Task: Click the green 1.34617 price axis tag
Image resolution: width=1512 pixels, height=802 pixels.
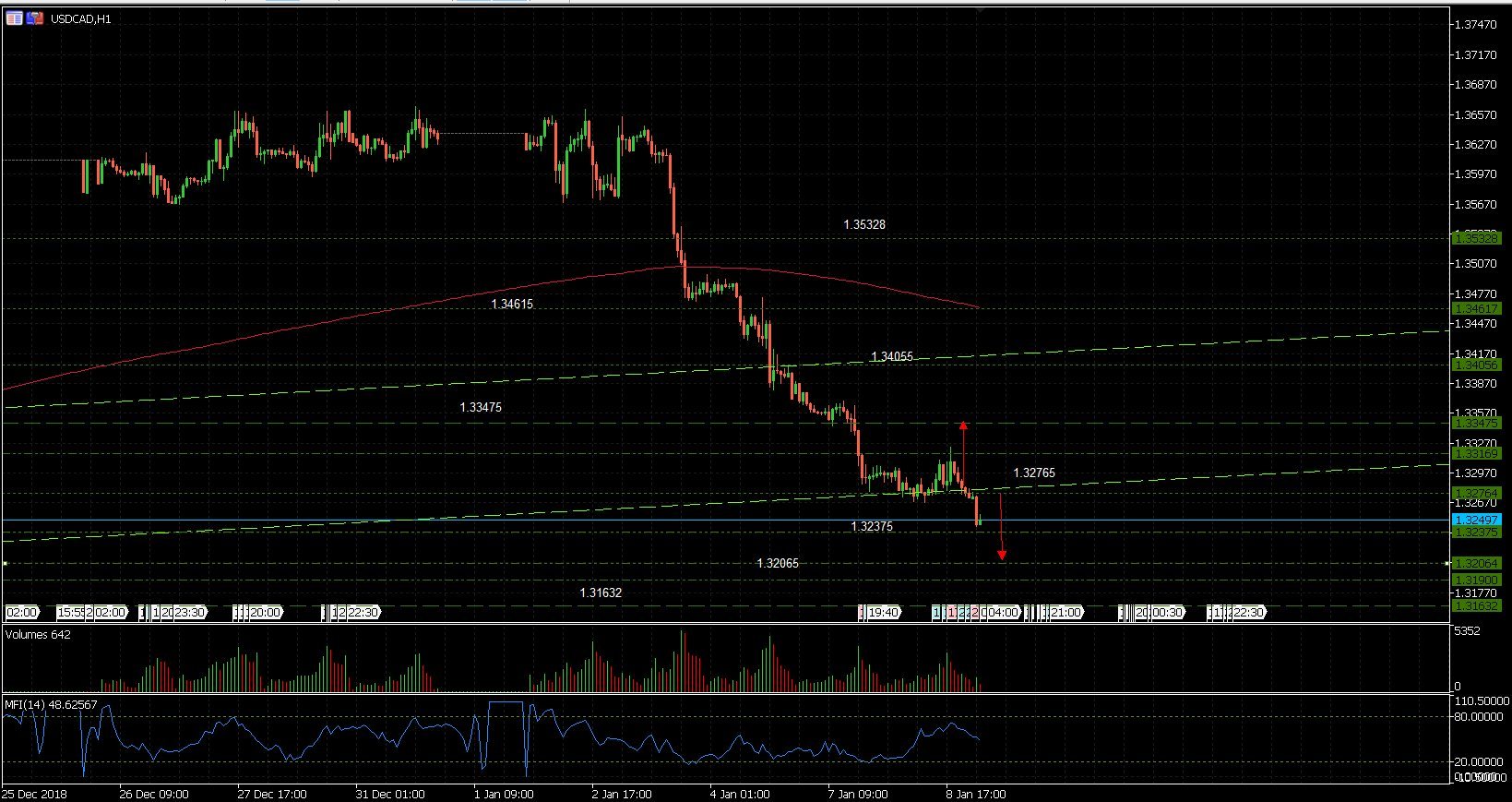Action: tap(1477, 308)
